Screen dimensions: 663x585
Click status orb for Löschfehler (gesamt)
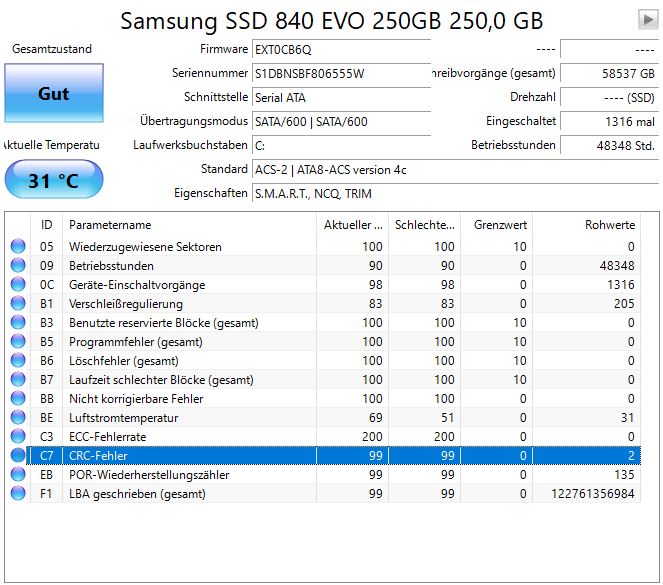click(x=18, y=360)
